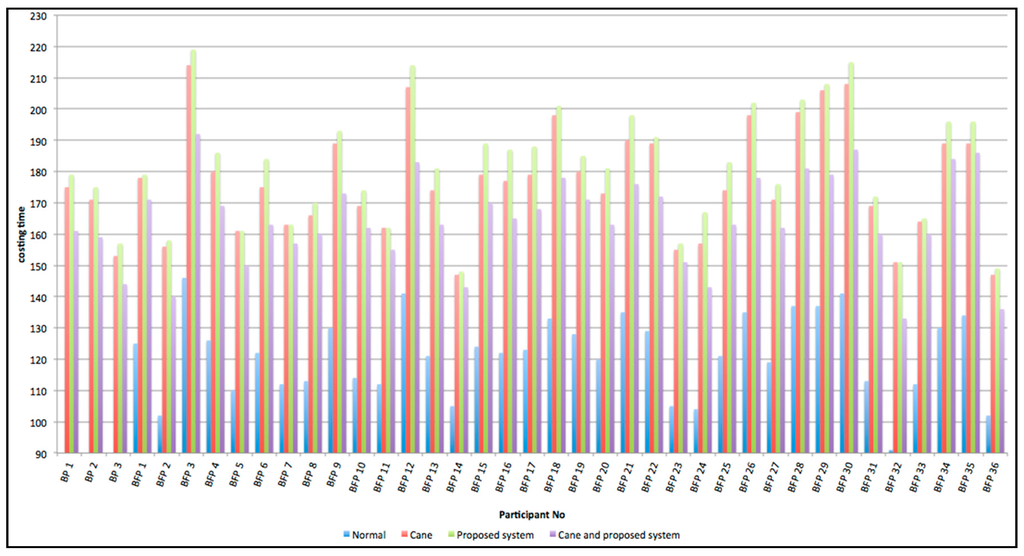This screenshot has height=556, width=1024.
Task: Click the 180 y-axis tick label
Action: click(x=39, y=172)
